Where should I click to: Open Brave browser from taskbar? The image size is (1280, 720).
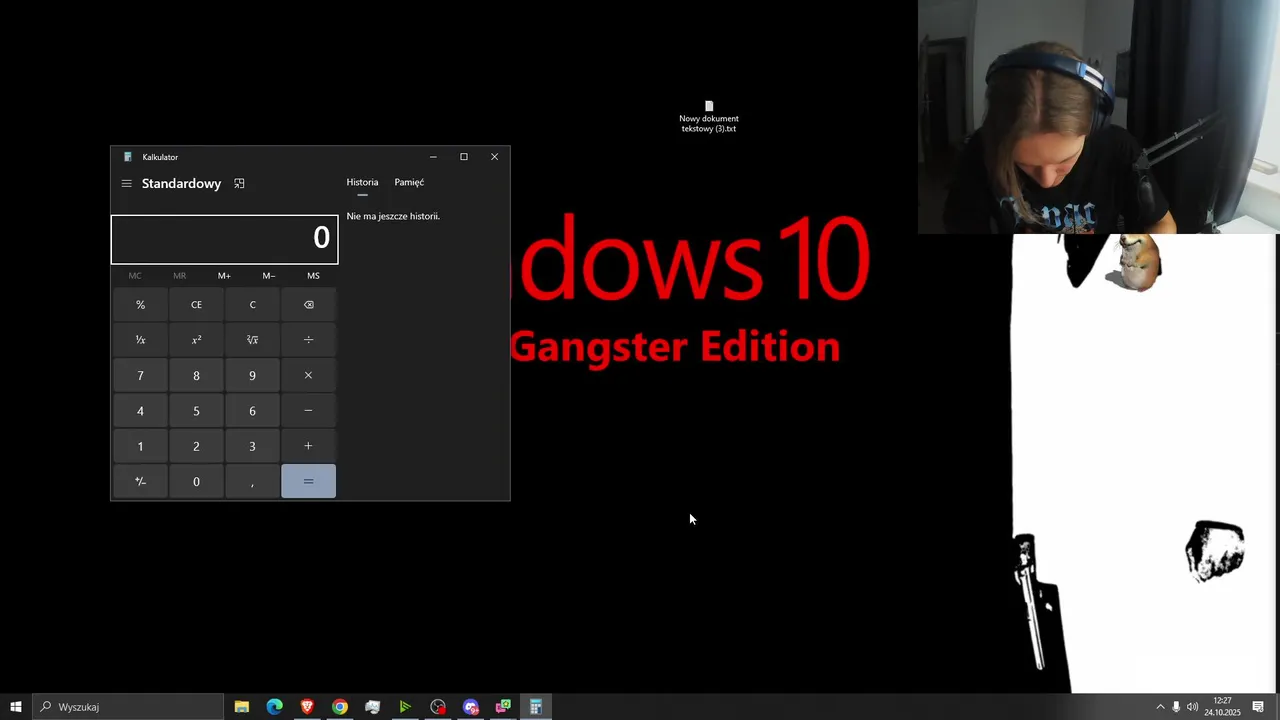(x=307, y=707)
